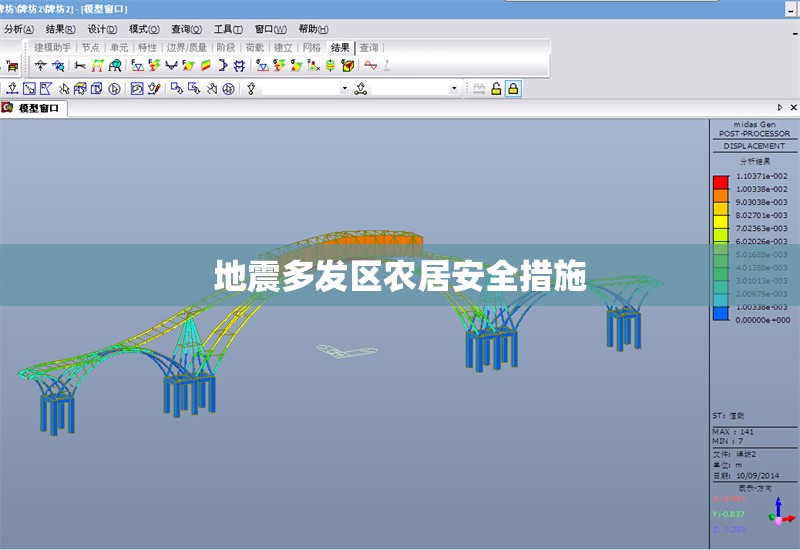Switch to the 荷载 ribbon tab

pos(254,47)
